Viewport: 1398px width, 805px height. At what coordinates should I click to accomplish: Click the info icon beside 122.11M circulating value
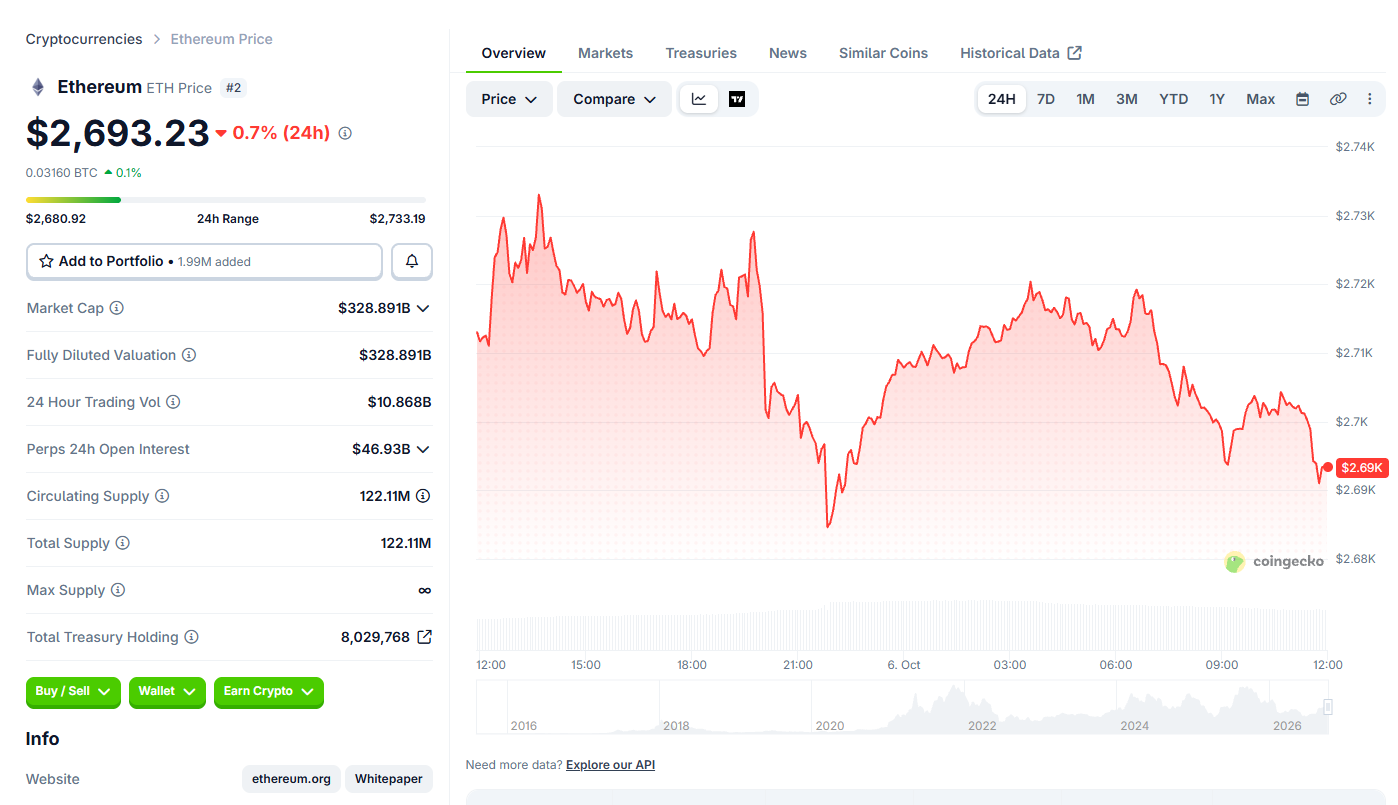[x=423, y=496]
